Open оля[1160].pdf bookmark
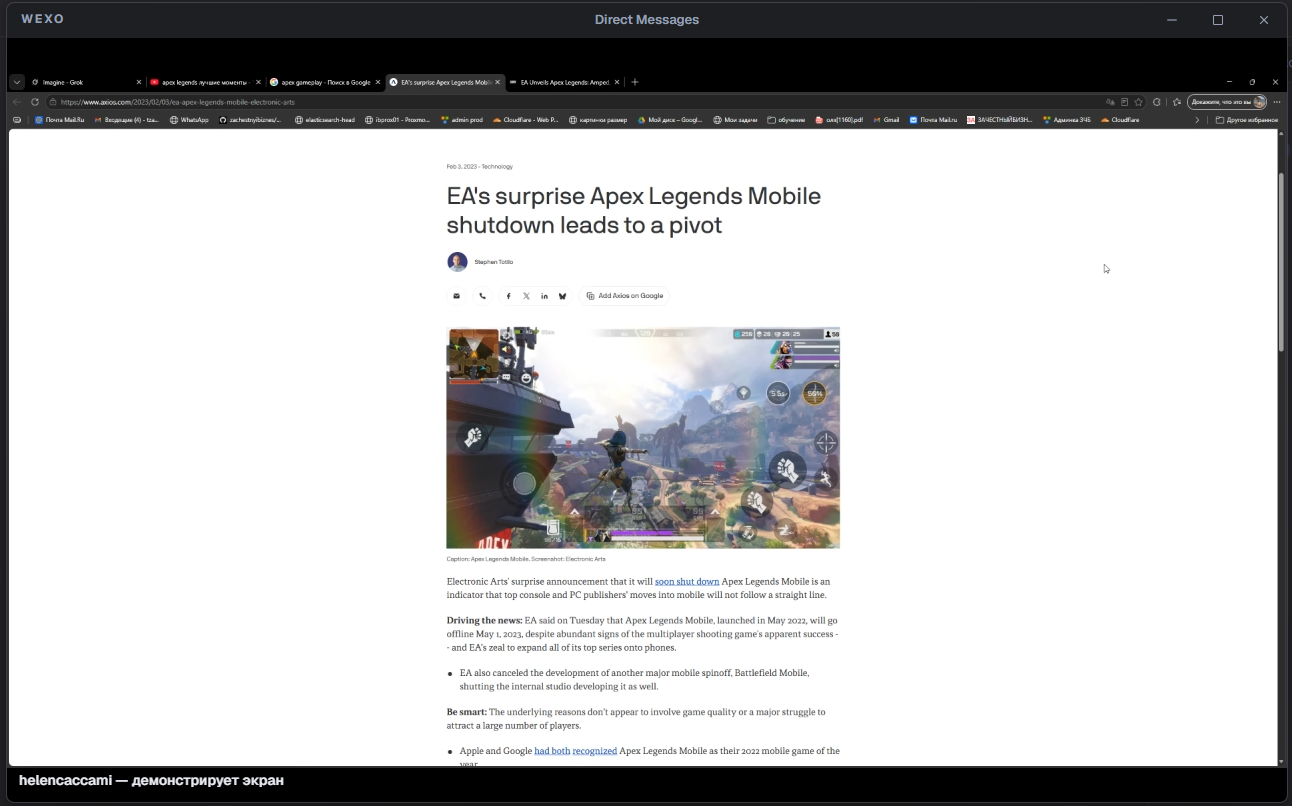The height and width of the screenshot is (806, 1292). pyautogui.click(x=839, y=120)
